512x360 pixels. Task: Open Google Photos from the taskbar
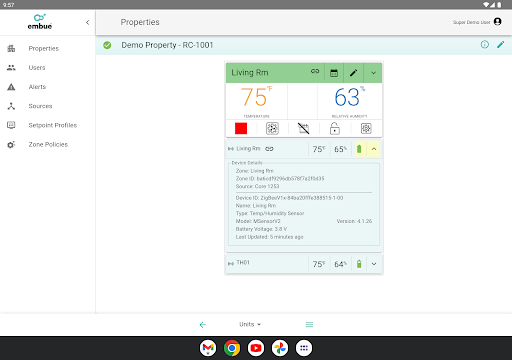[280, 348]
